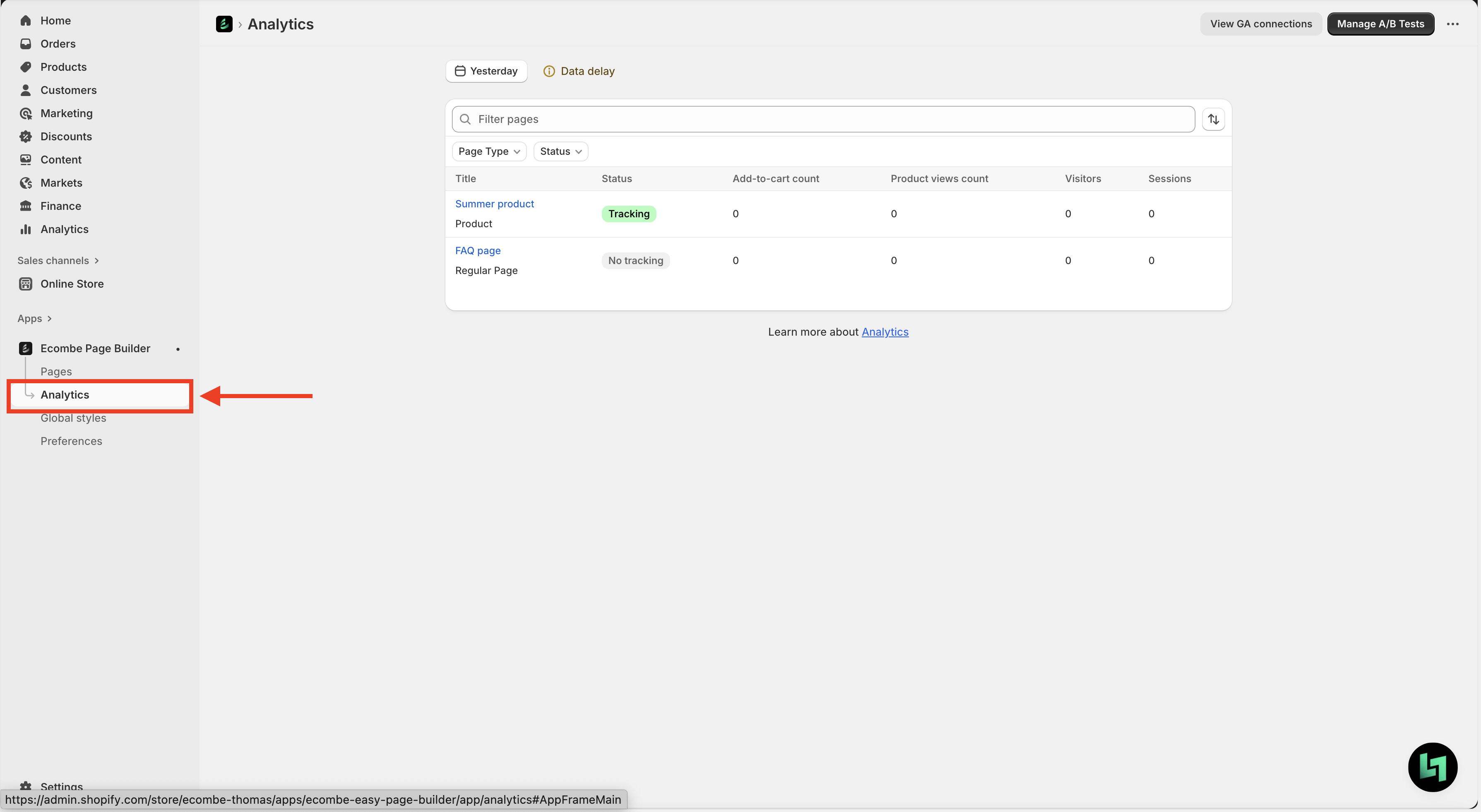Image resolution: width=1481 pixels, height=812 pixels.
Task: Click Manage A/B Tests button
Action: tap(1380, 24)
